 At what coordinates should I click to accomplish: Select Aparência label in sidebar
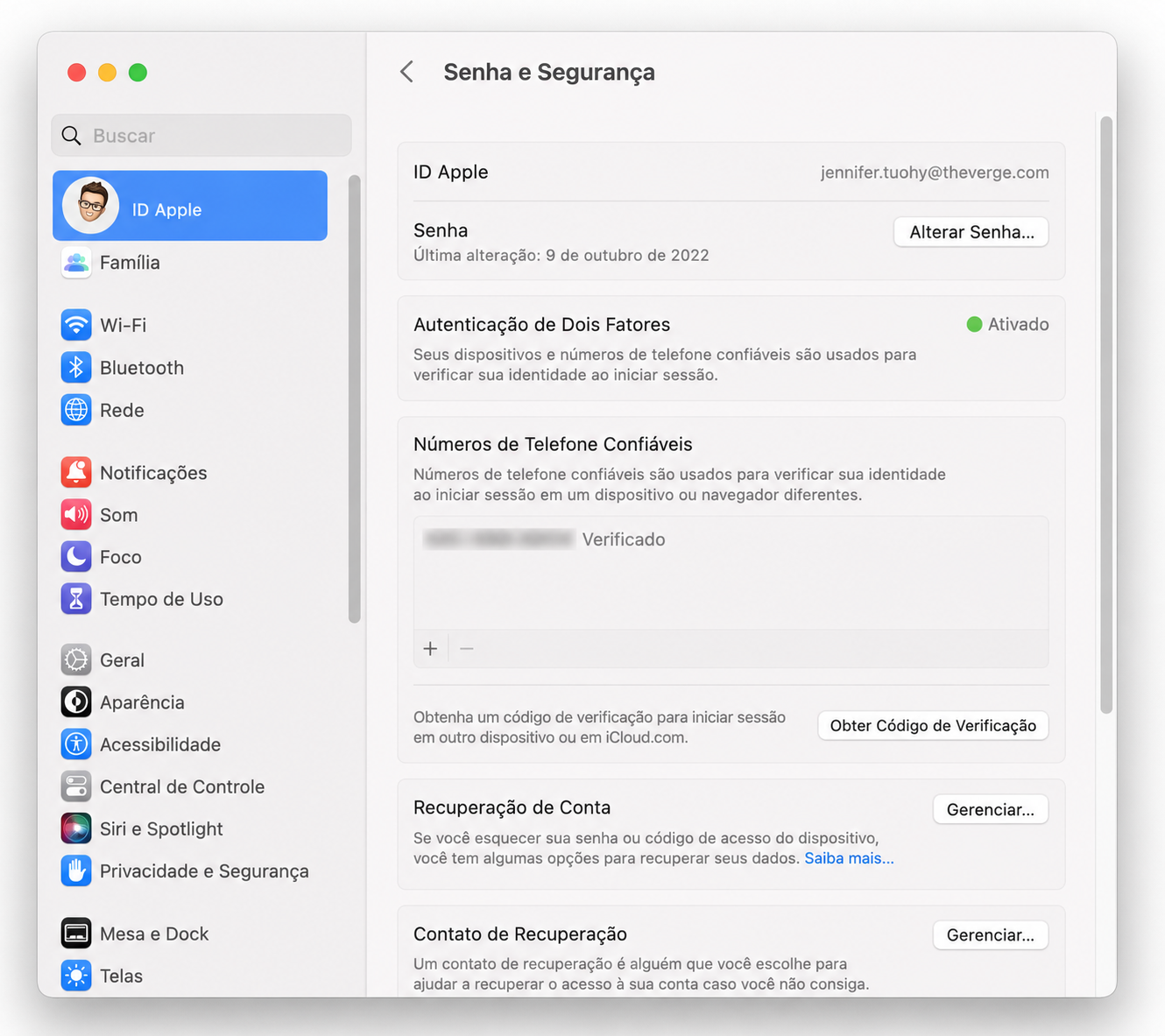pyautogui.click(x=142, y=702)
